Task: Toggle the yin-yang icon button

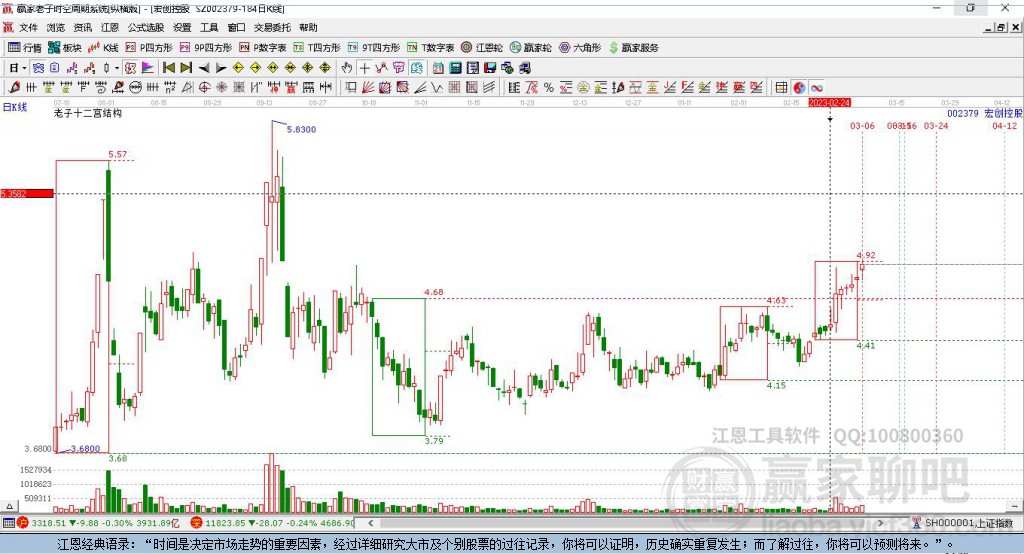Action: tap(799, 88)
